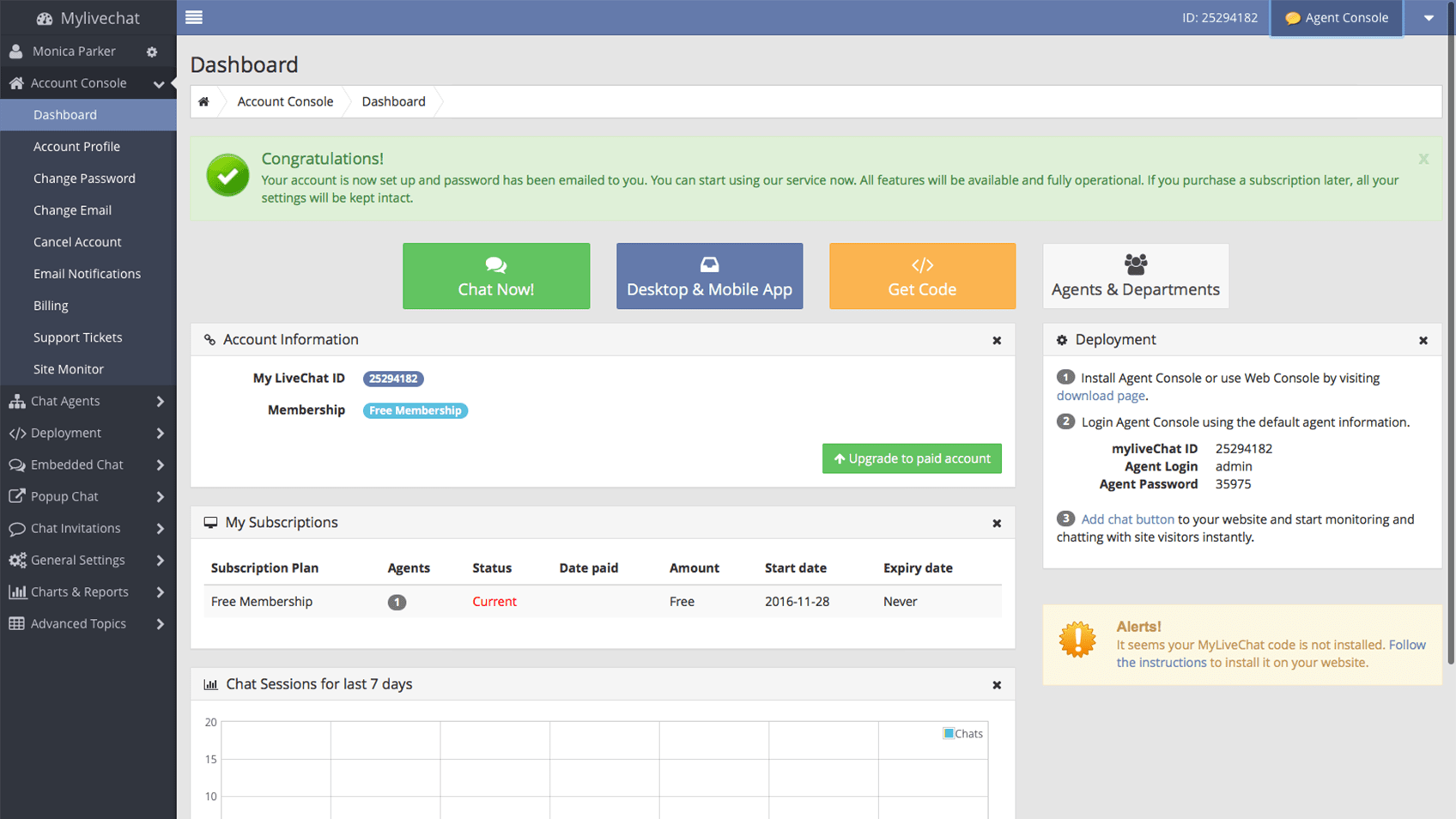Click the home icon in breadcrumb
The width and height of the screenshot is (1456, 819).
[203, 101]
